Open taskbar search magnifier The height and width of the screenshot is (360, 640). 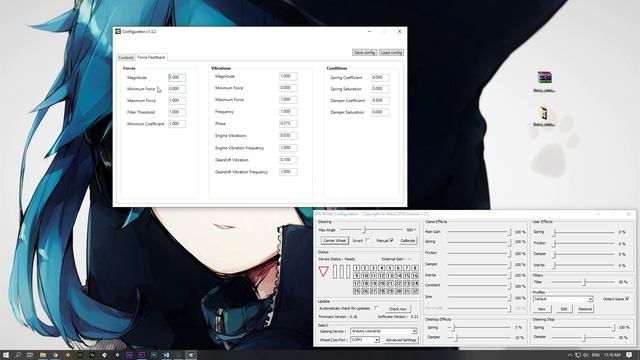coord(18,355)
